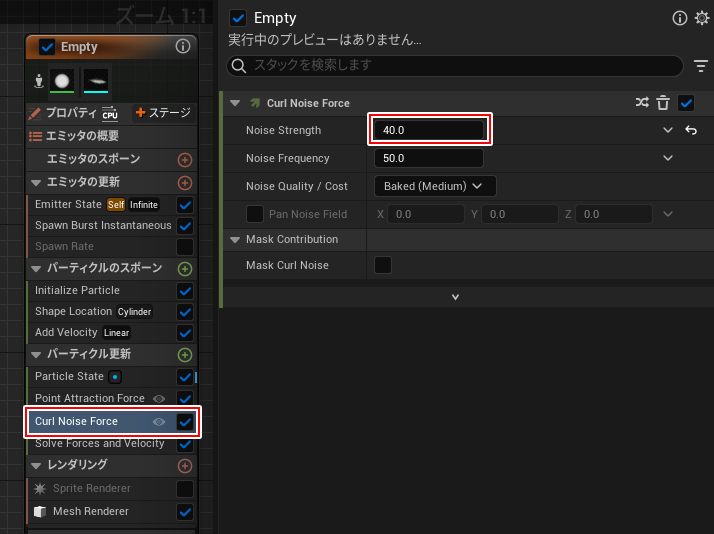
Task: Click the Particle State blue dot badge
Action: (115, 377)
